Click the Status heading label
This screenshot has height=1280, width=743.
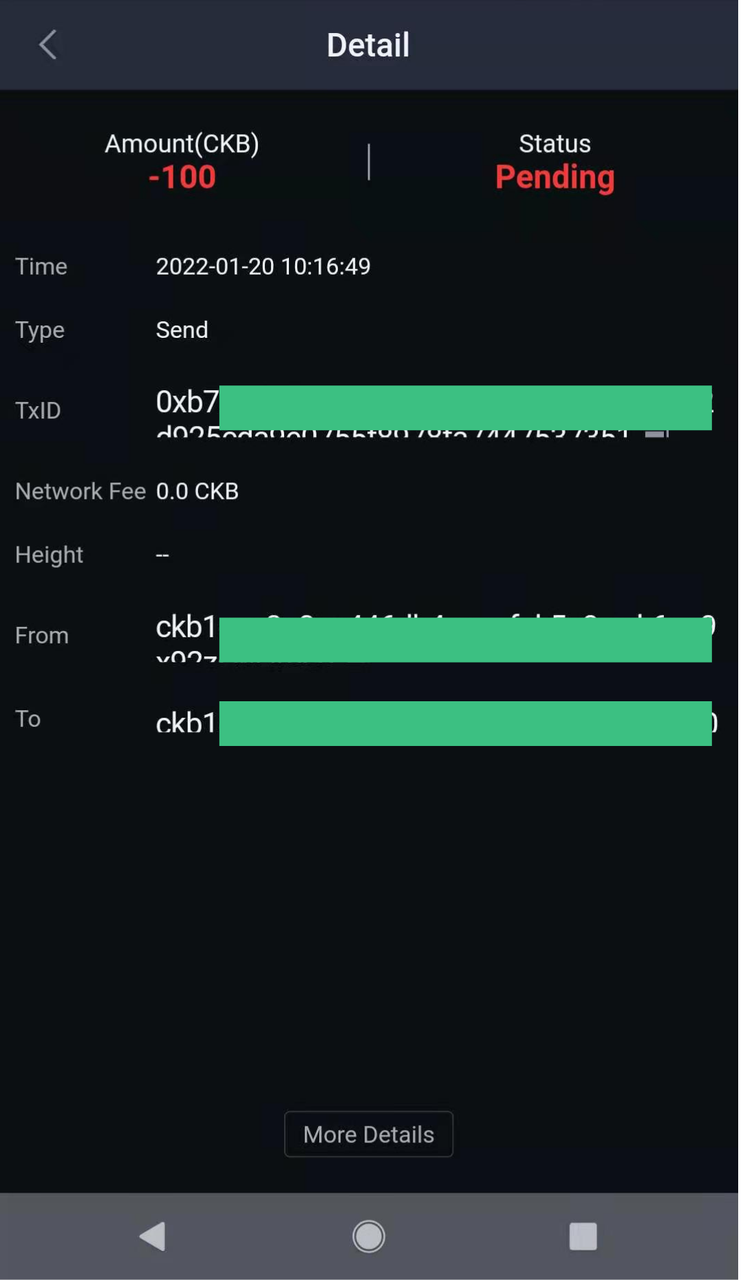[554, 144]
